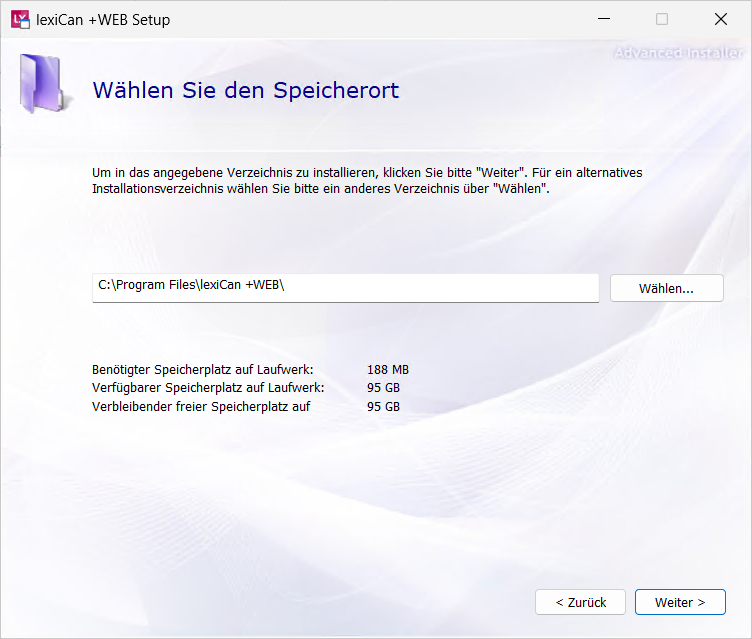This screenshot has height=639, width=752.
Task: Select the 'Verfügbarer Speicherplatz auf Laufwerk' label
Action: point(208,388)
